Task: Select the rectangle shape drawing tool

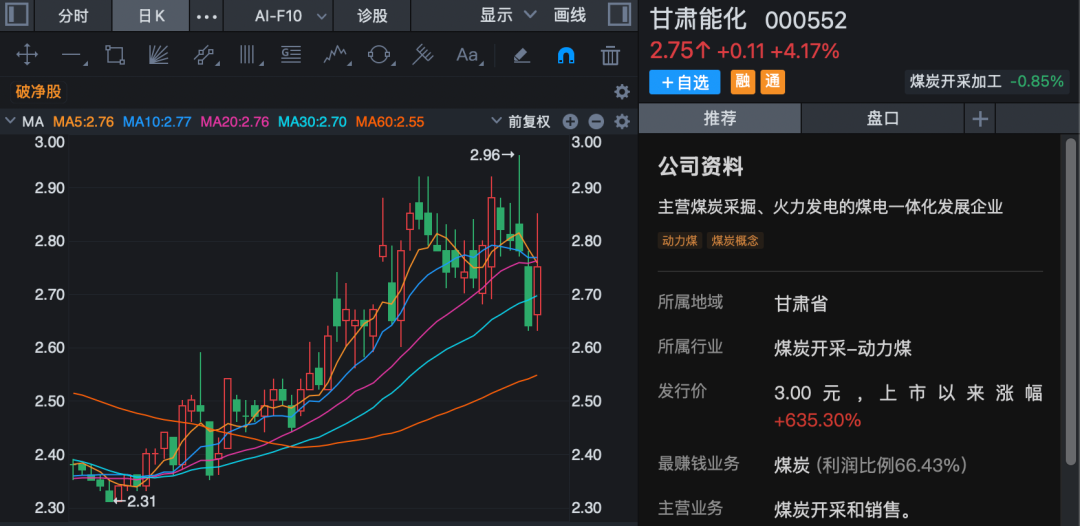Action: point(115,55)
